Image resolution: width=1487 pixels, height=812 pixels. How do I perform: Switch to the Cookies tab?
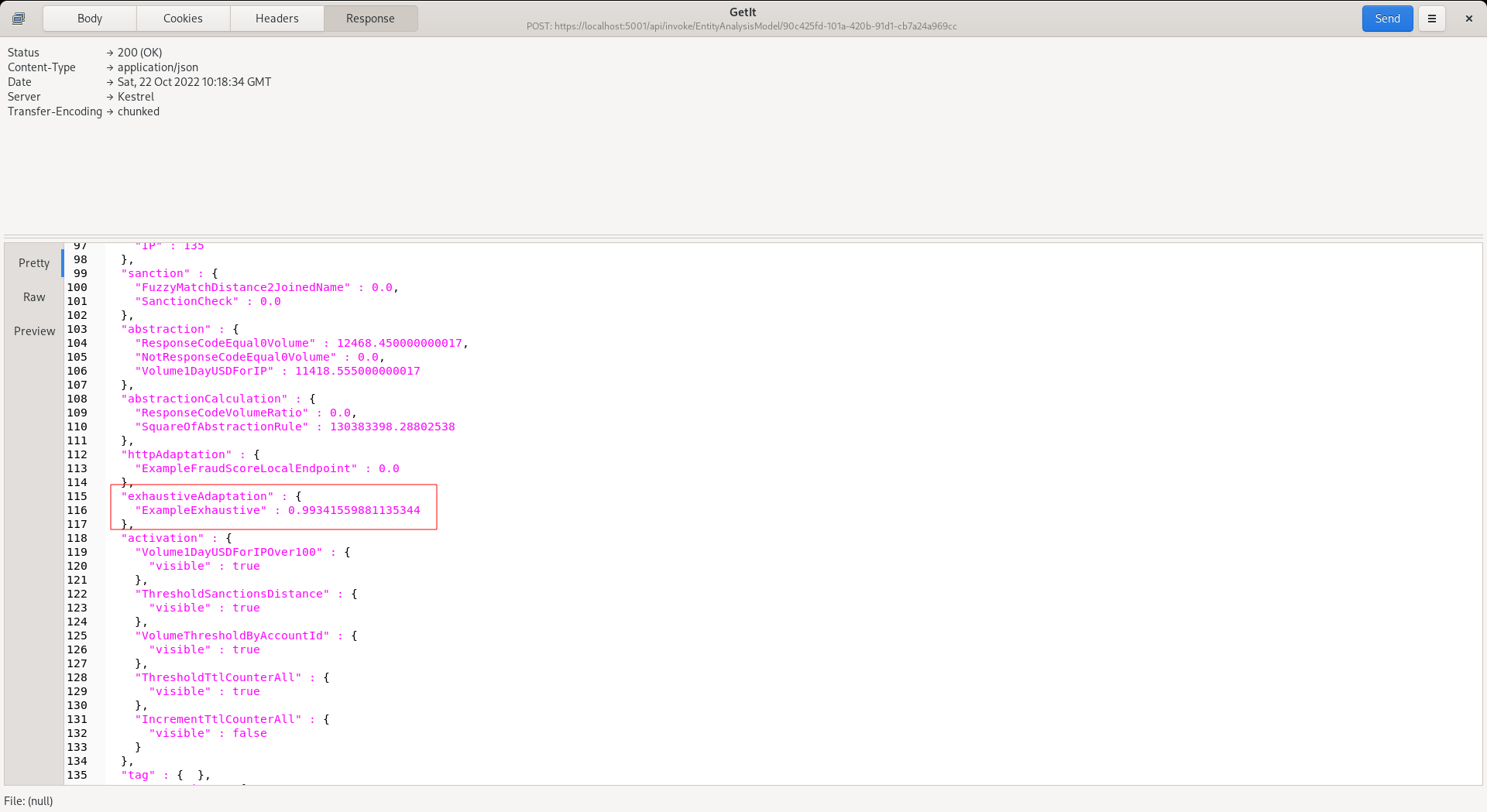[183, 19]
